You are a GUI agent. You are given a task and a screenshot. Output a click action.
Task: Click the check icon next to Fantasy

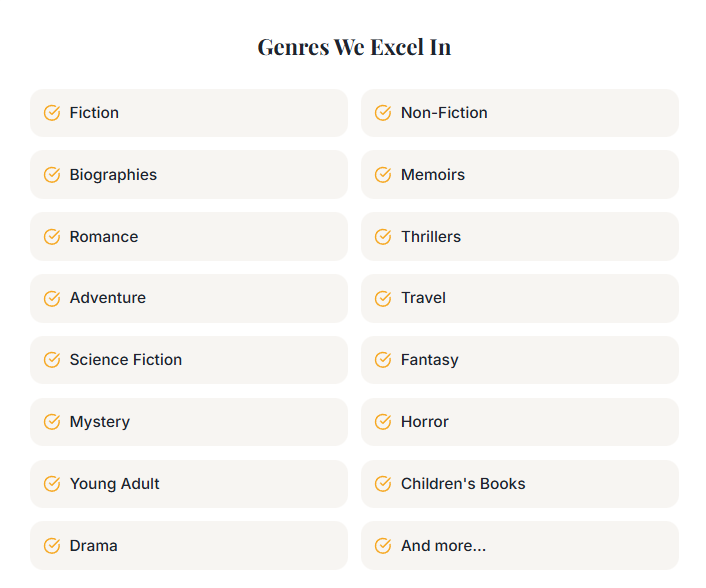click(383, 360)
